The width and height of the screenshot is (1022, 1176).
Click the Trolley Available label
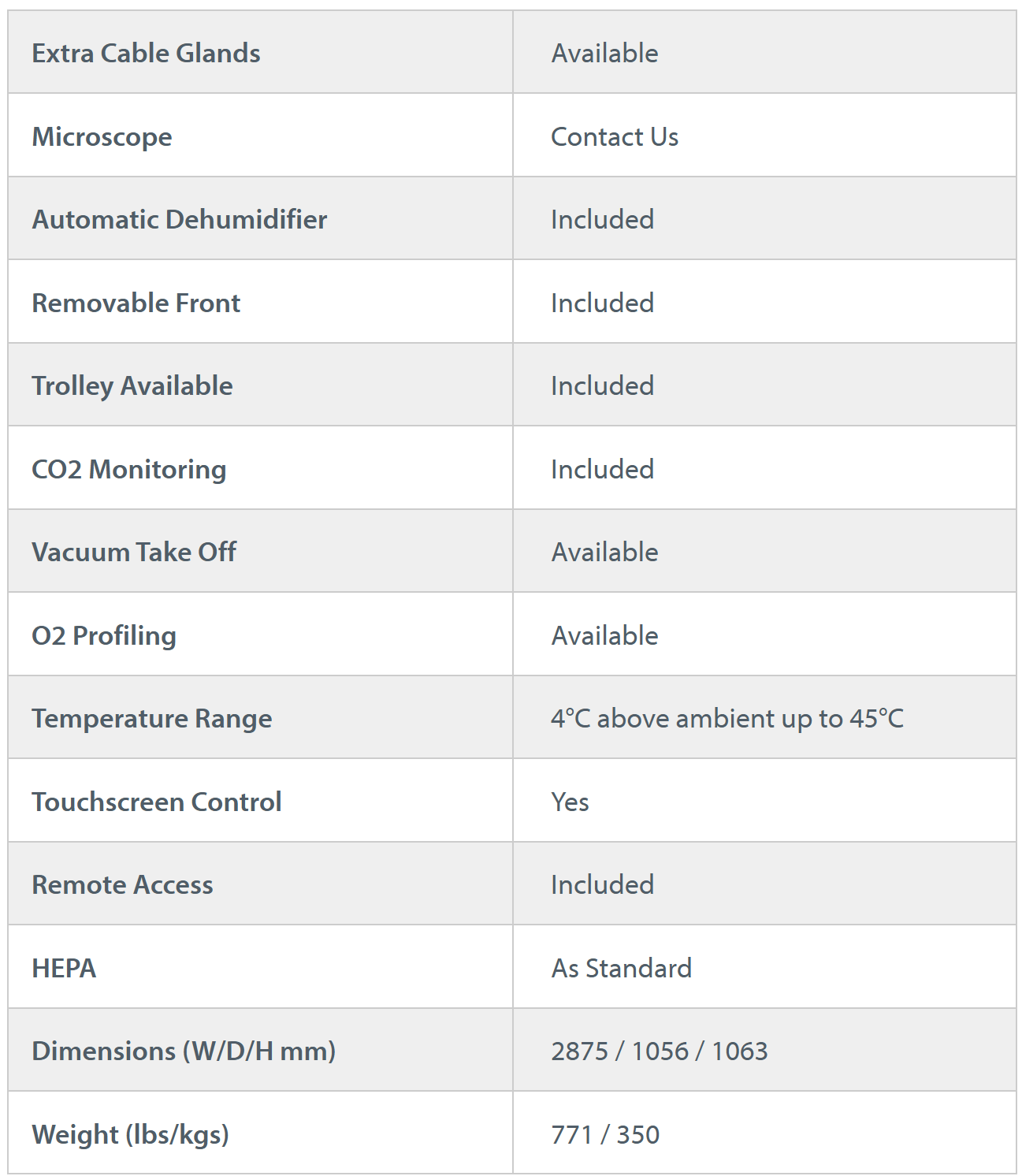click(x=132, y=385)
